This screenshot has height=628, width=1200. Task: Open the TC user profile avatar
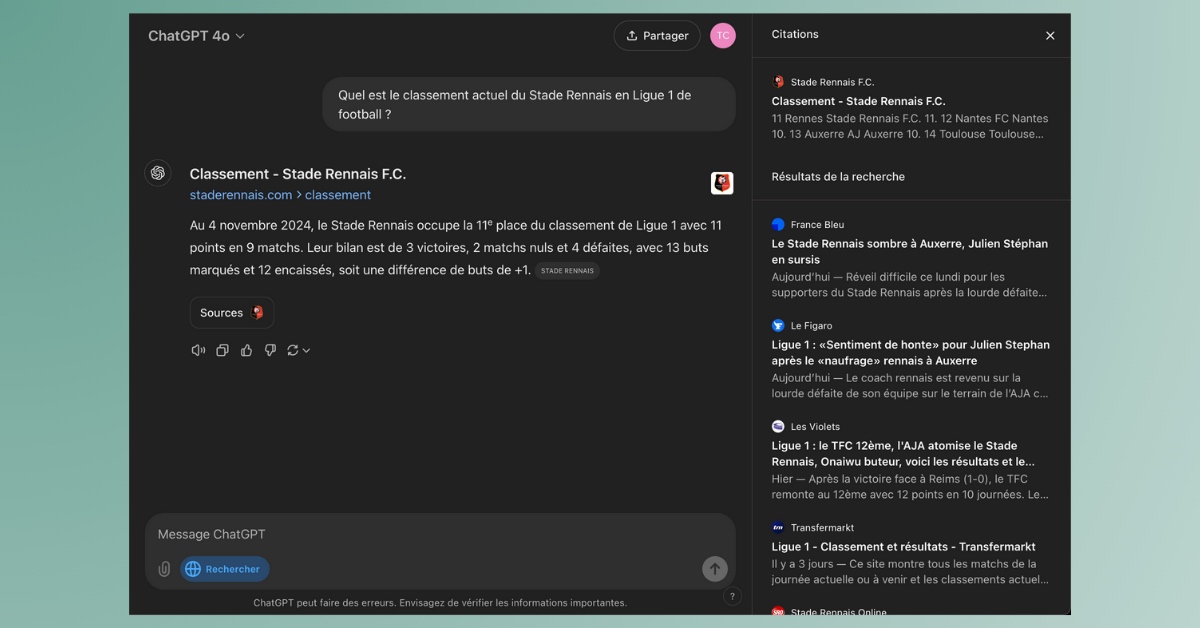coord(722,36)
